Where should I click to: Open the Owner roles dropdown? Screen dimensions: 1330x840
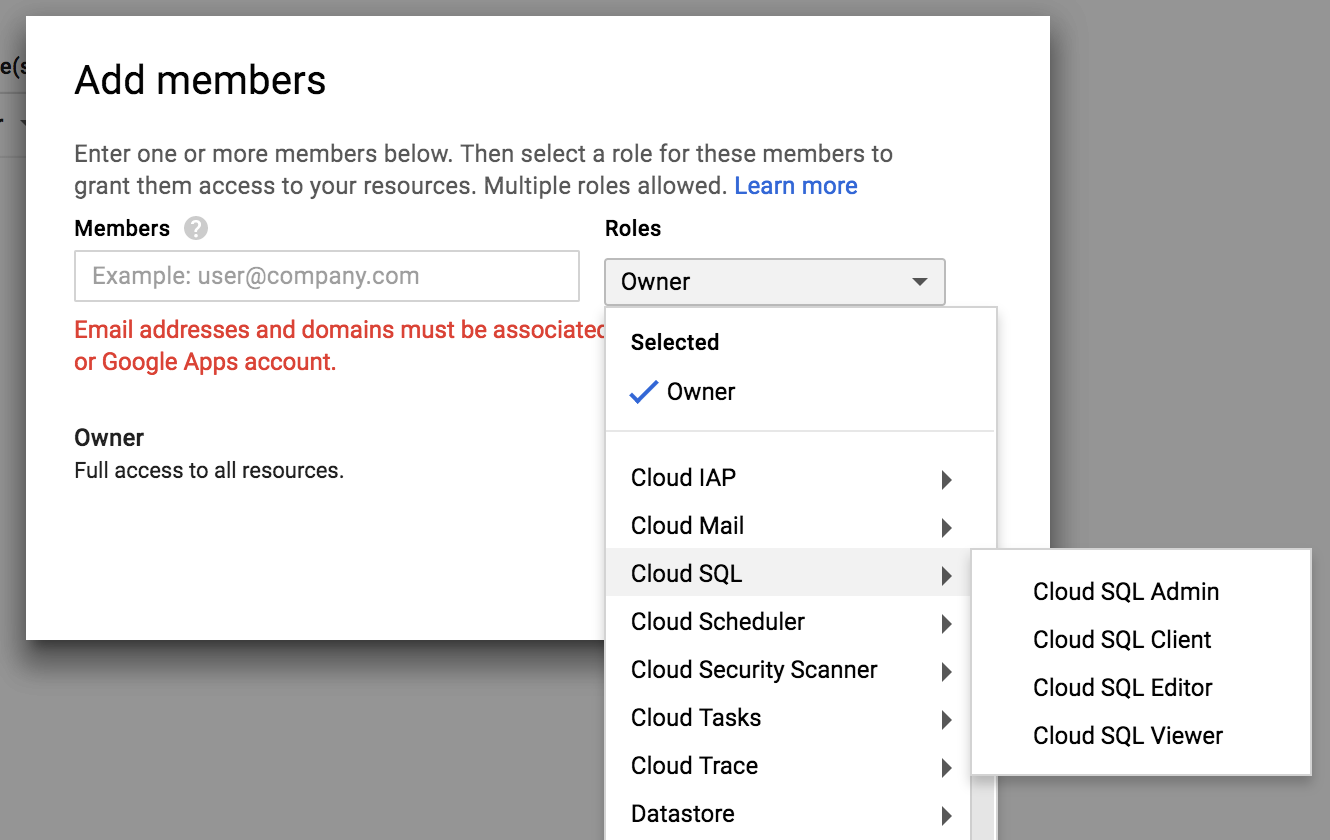775,282
